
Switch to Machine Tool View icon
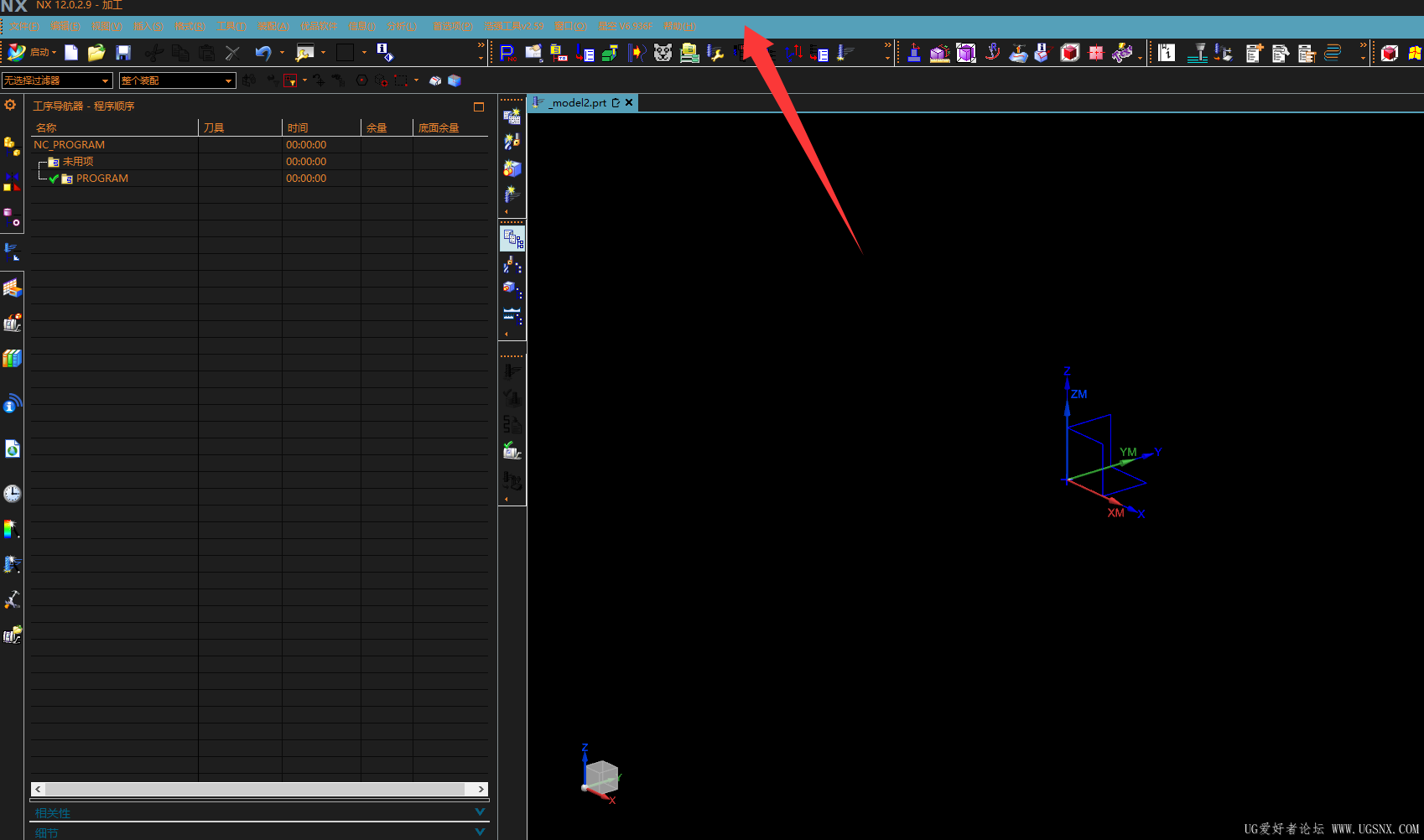tap(512, 265)
